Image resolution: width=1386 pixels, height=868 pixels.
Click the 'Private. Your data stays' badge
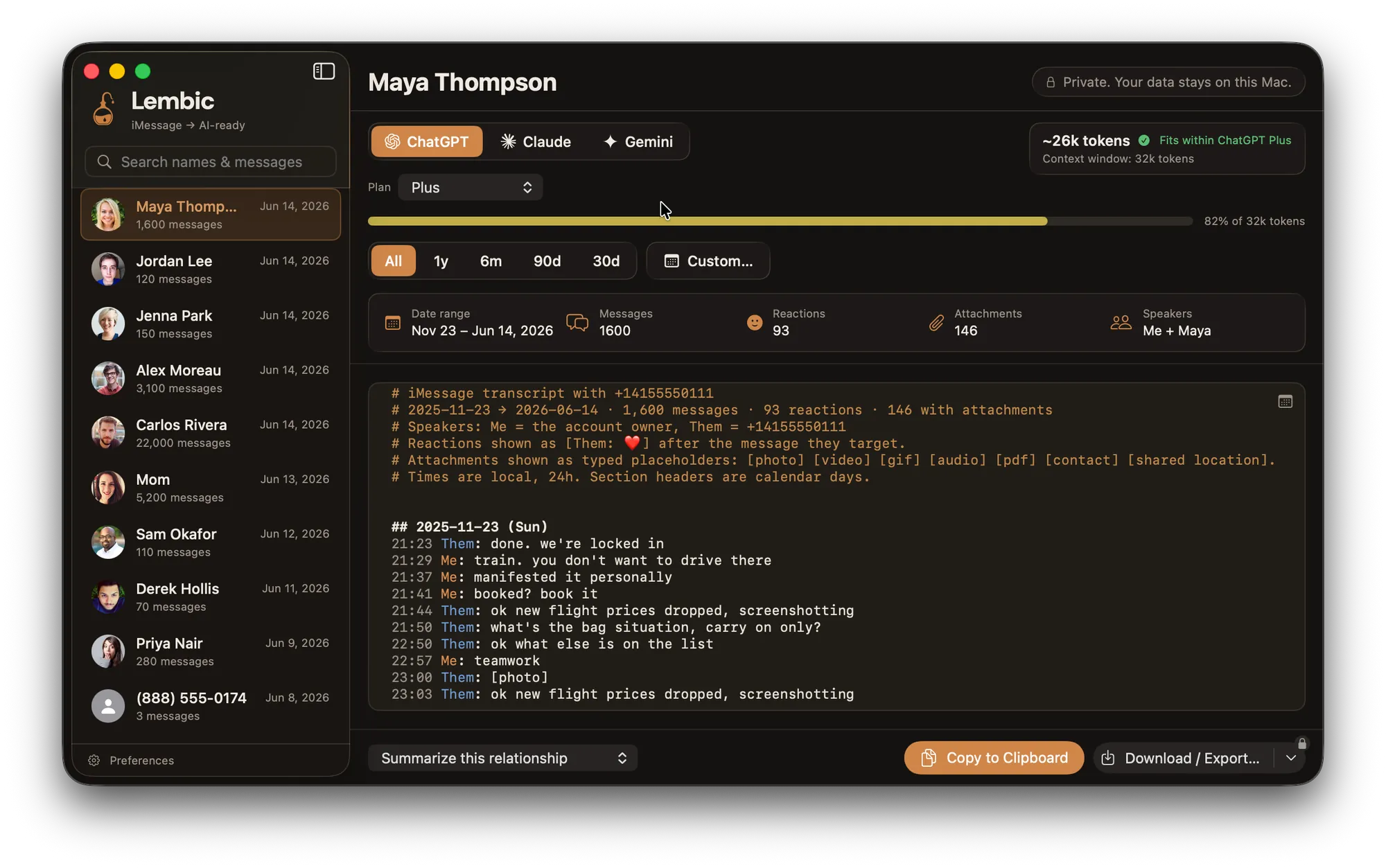tap(1168, 82)
